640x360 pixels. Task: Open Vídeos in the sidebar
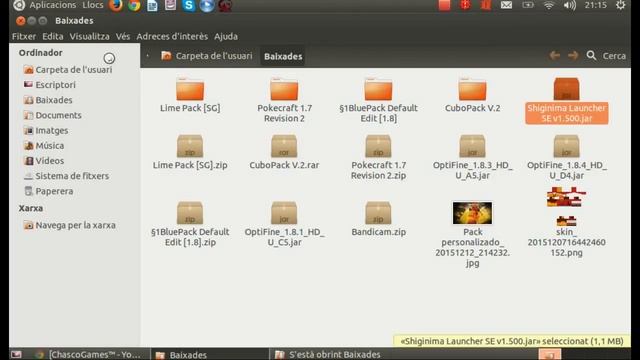[44, 160]
